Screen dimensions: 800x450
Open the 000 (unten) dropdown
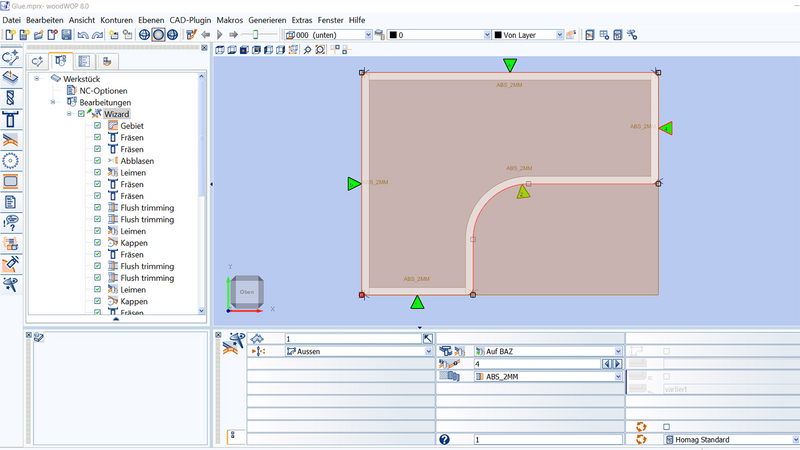pos(366,35)
